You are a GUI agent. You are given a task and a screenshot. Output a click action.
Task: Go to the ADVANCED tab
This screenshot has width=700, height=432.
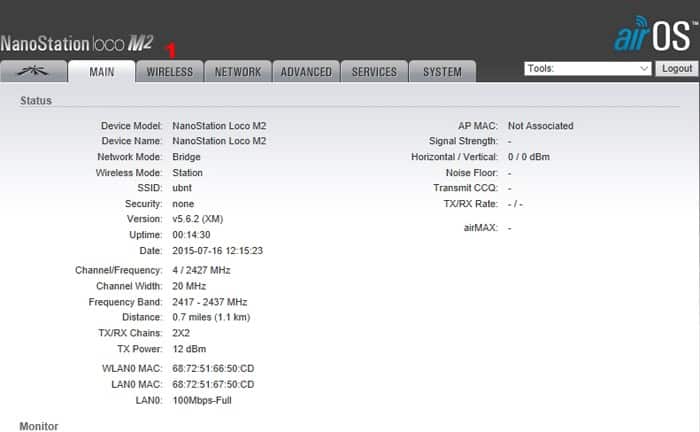(306, 71)
